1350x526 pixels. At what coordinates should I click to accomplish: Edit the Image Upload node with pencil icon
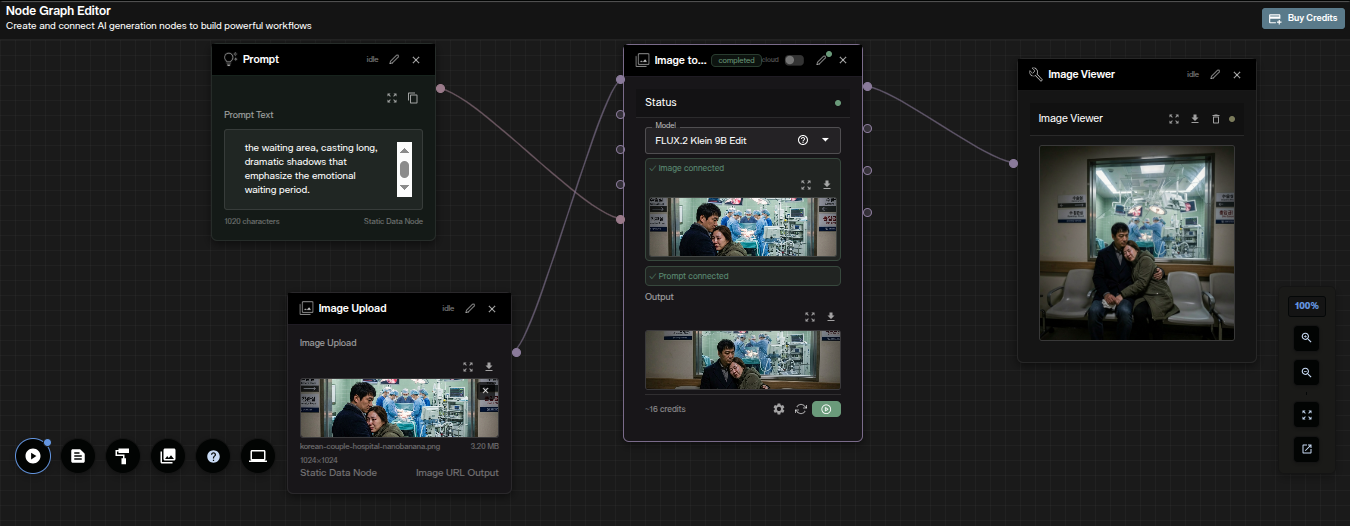tap(470, 309)
